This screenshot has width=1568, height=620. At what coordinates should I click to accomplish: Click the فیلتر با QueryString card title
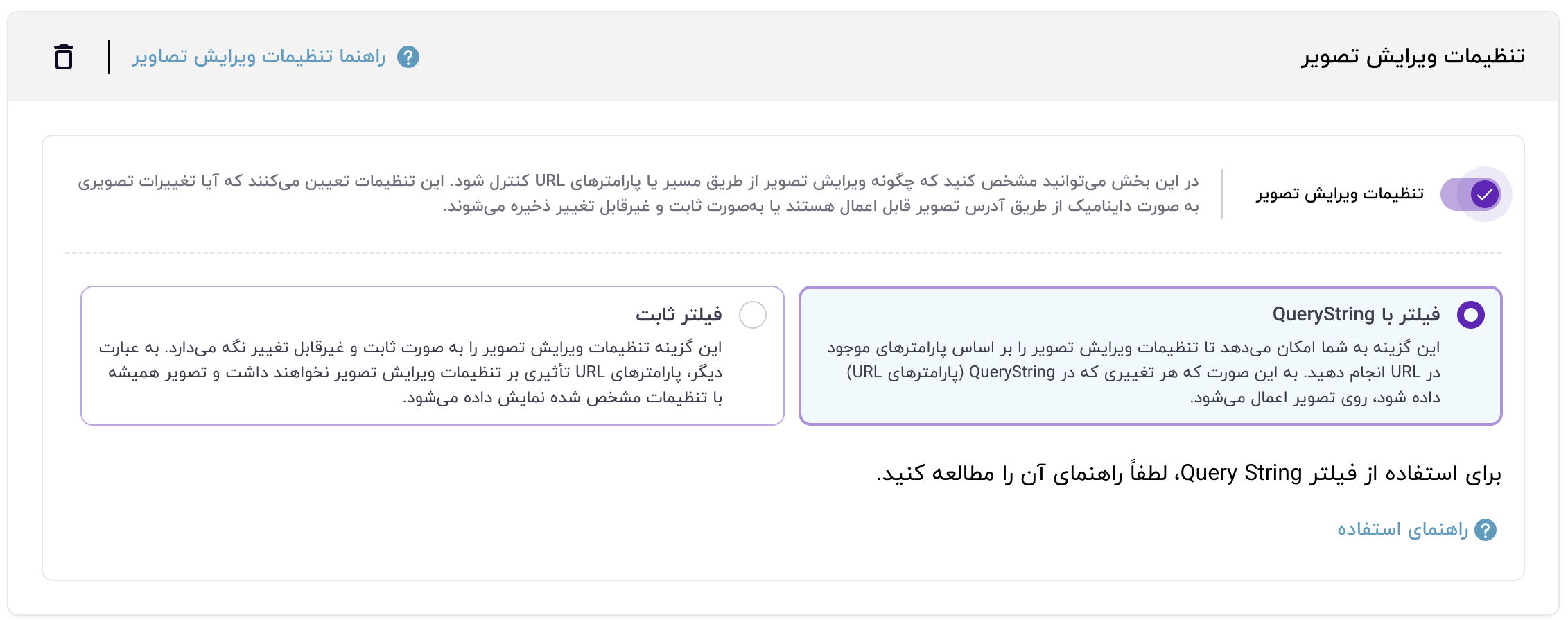(x=1356, y=315)
